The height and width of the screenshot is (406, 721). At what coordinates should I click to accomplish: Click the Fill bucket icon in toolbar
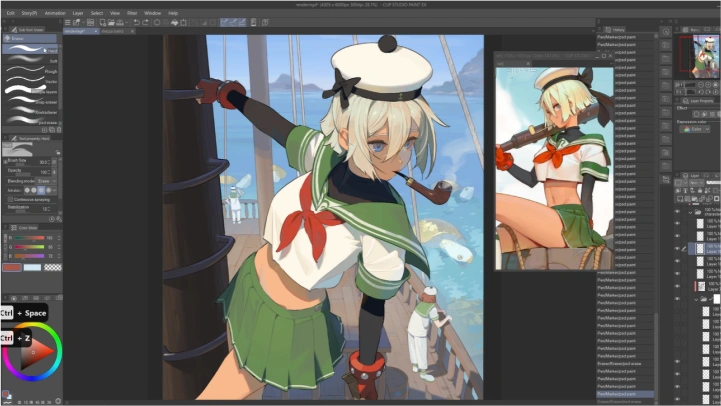(x=175, y=22)
